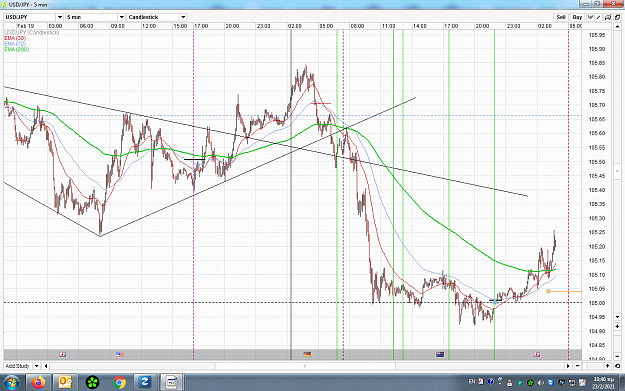Click the padlock tray icon
Image resolution: width=625 pixels, height=391 pixels.
tap(509, 383)
